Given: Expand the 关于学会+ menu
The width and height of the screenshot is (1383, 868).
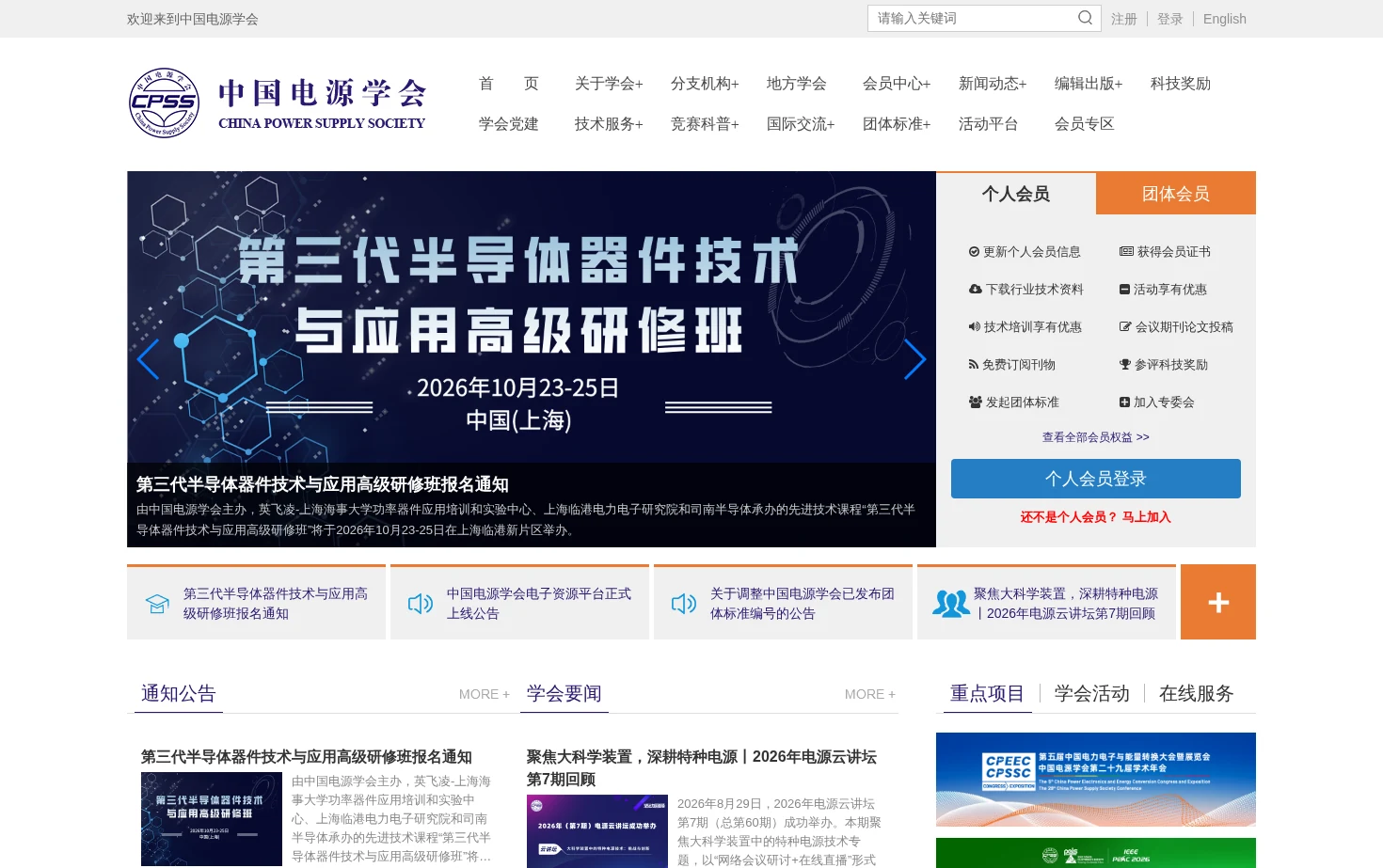Looking at the screenshot, I should pyautogui.click(x=609, y=84).
